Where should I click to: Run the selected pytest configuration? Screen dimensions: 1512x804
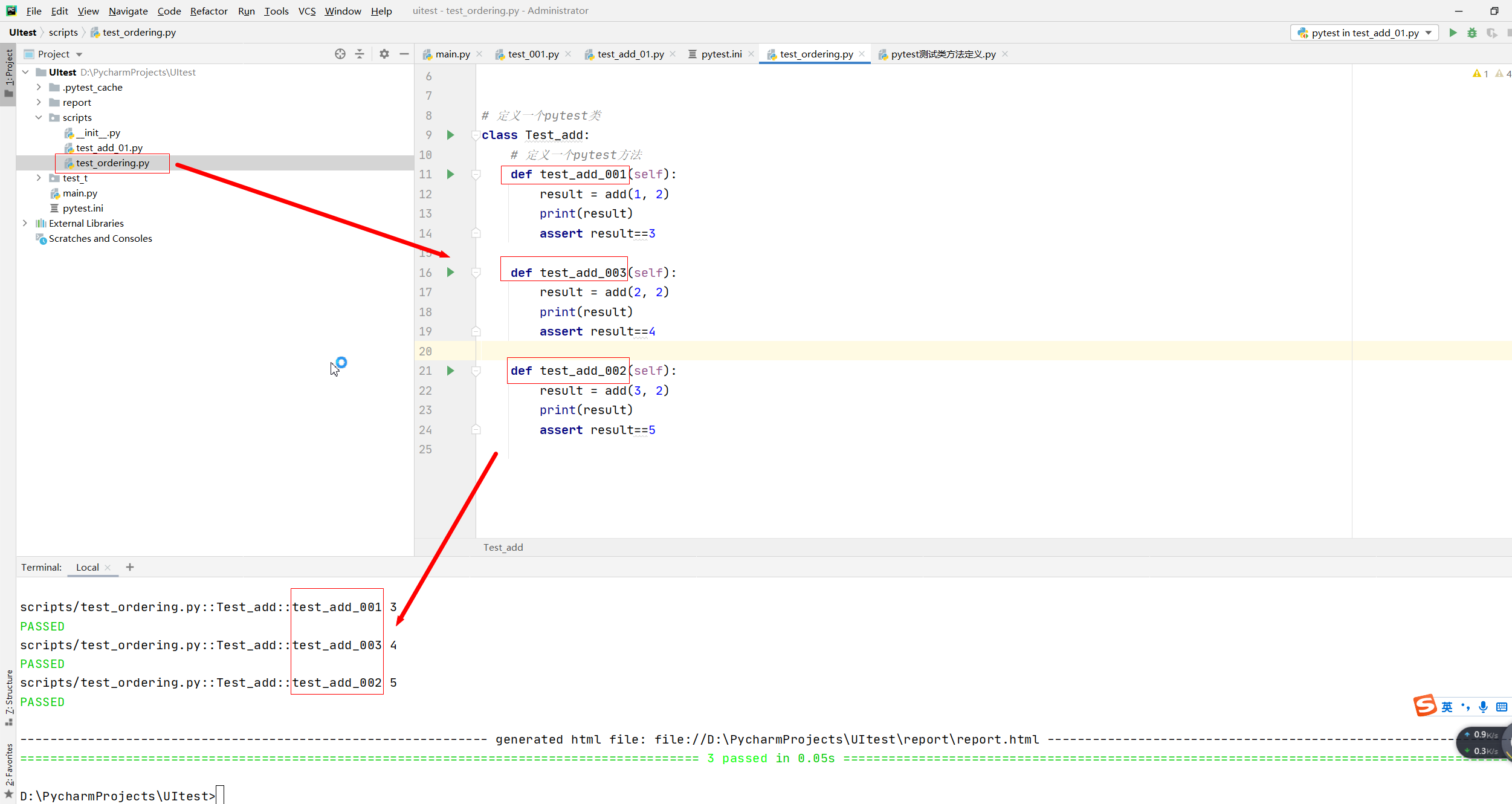point(1453,33)
